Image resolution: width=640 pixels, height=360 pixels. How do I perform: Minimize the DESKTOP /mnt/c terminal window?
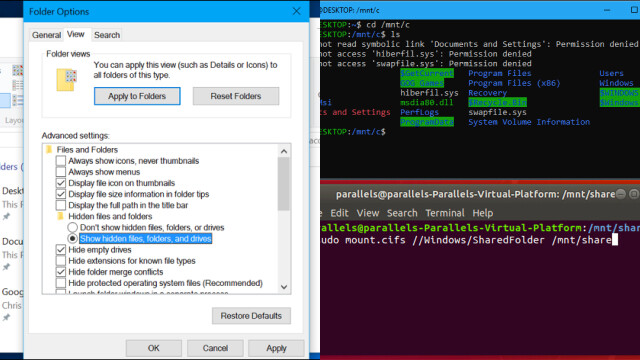click(x=607, y=10)
